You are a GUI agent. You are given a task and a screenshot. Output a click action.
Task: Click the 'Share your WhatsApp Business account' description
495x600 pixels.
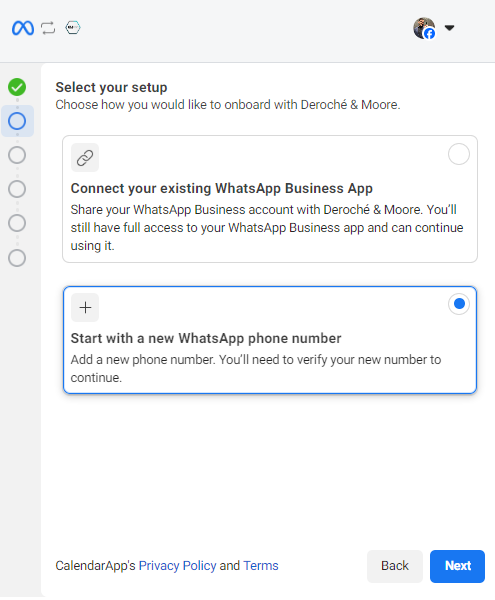pyautogui.click(x=267, y=228)
